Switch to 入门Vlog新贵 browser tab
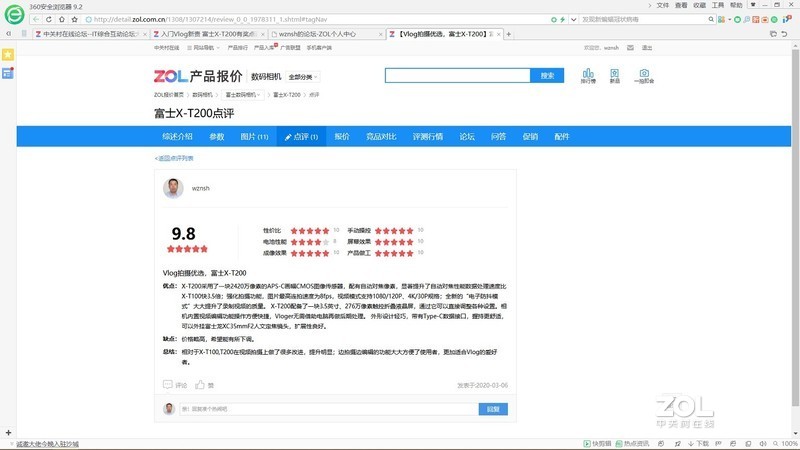Viewport: 800px width, 450px height. (208, 34)
